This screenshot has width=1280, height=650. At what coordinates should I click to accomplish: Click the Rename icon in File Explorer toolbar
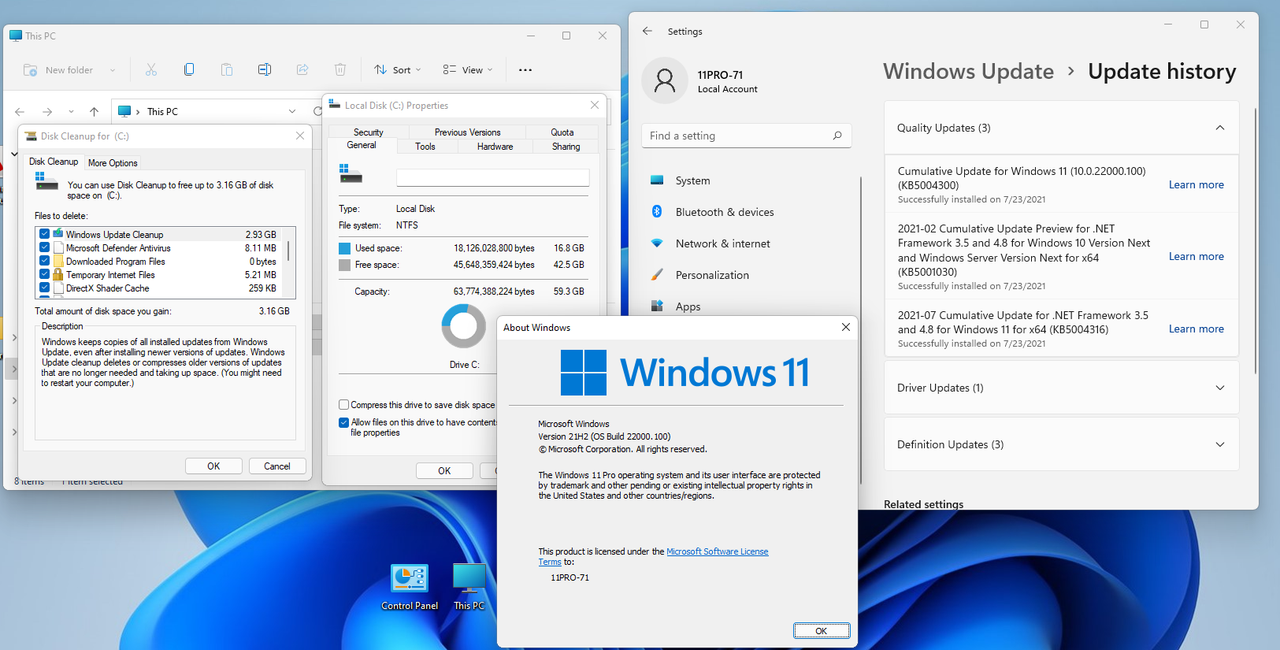tap(264, 70)
